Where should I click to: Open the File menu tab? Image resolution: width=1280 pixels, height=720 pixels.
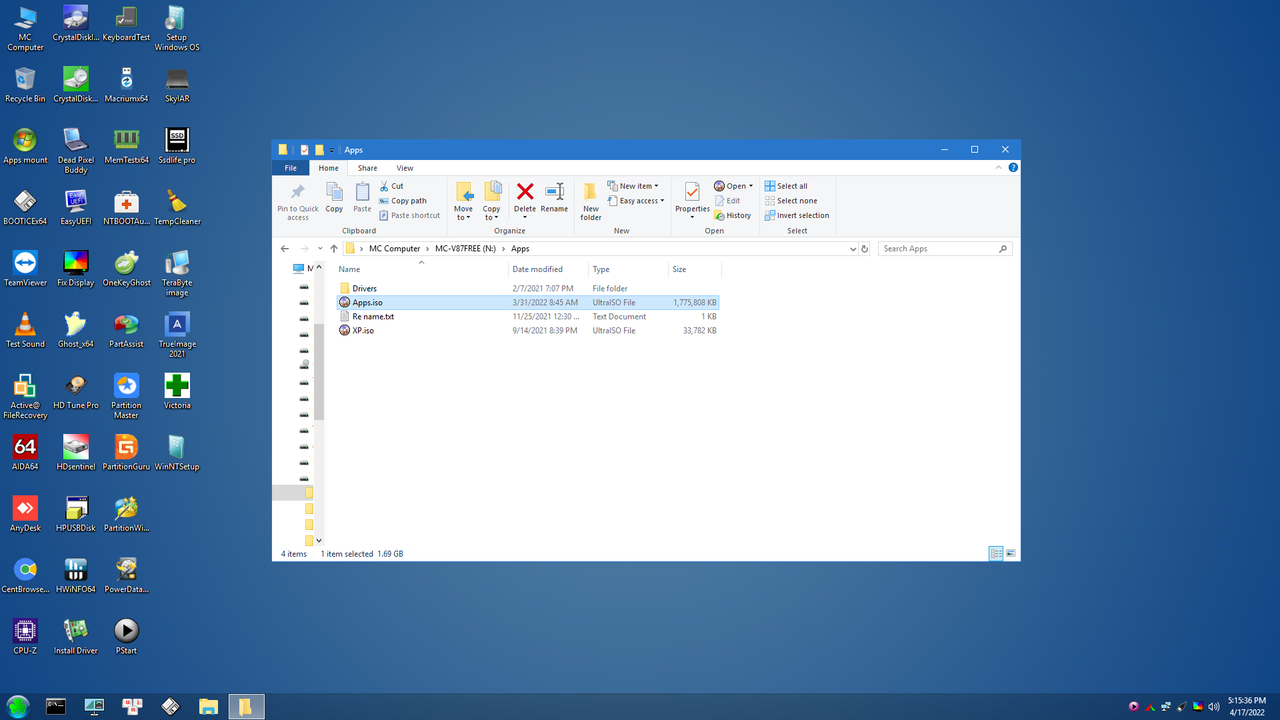click(291, 168)
